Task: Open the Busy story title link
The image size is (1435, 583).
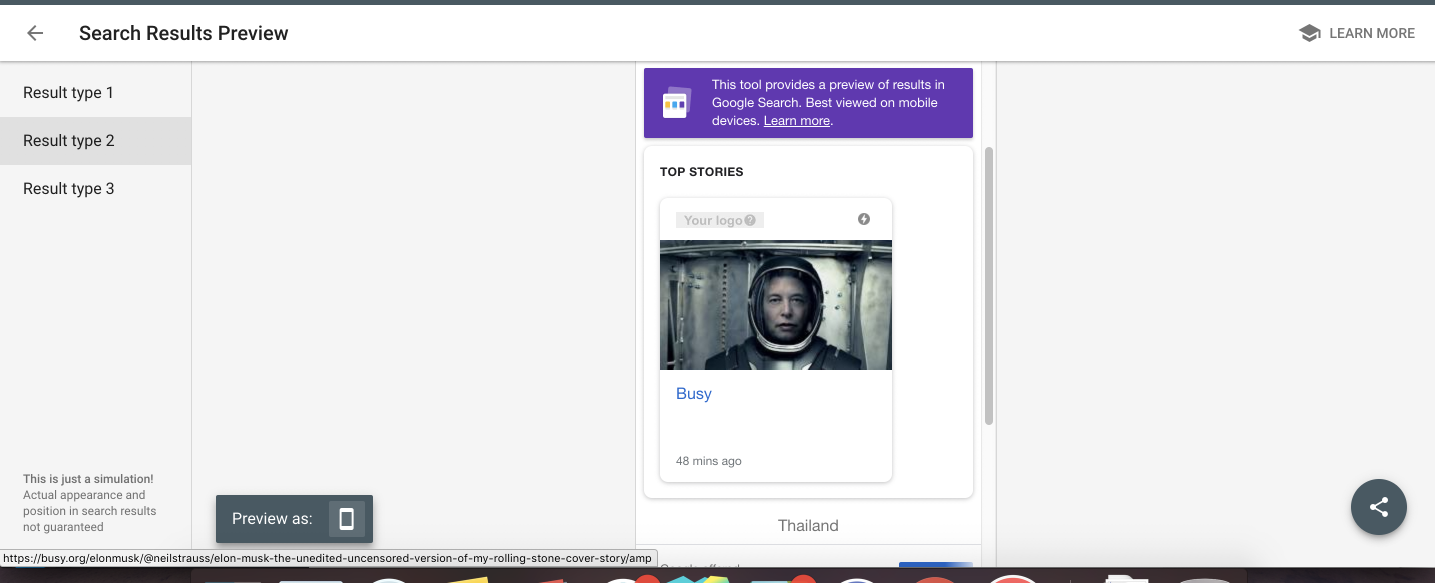Action: (x=694, y=394)
